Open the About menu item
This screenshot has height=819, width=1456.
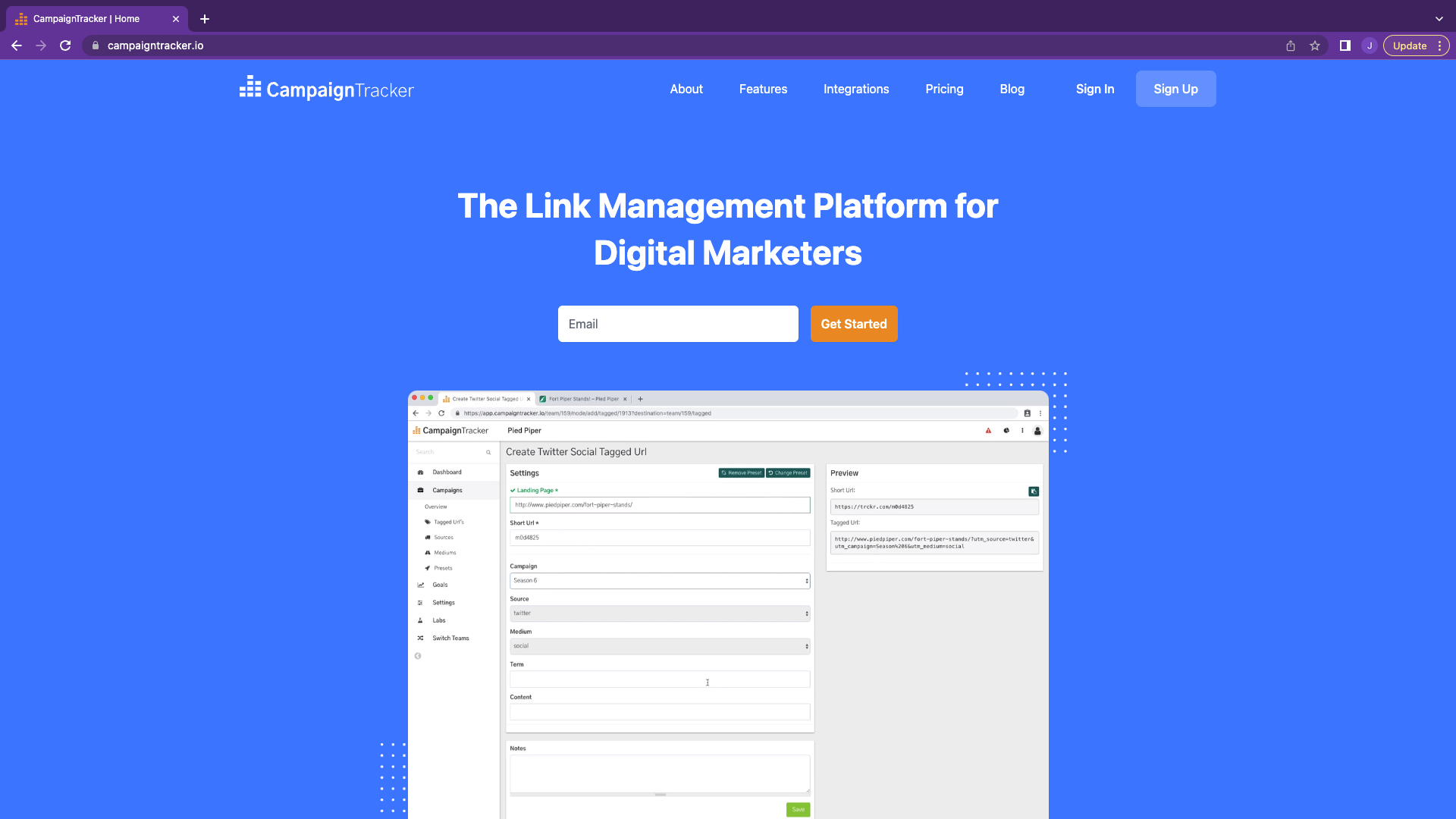click(x=686, y=89)
